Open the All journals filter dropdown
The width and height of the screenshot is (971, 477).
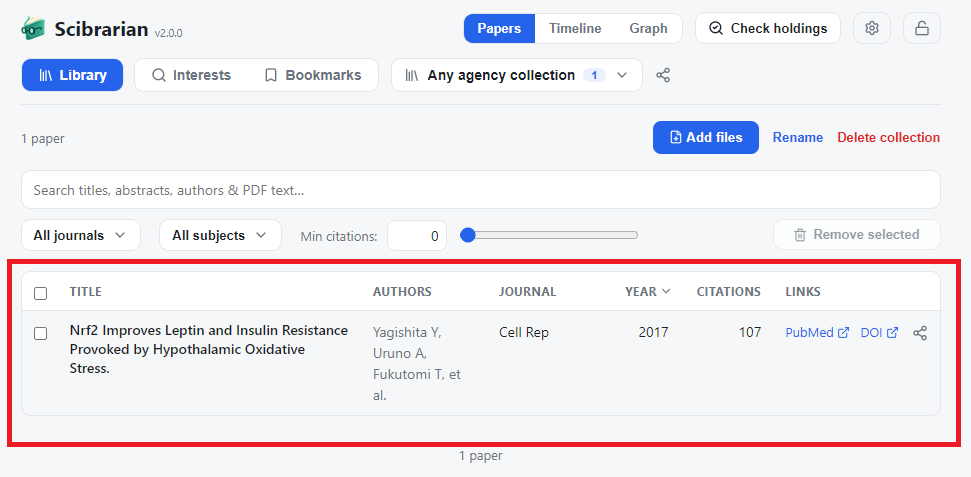pos(81,235)
